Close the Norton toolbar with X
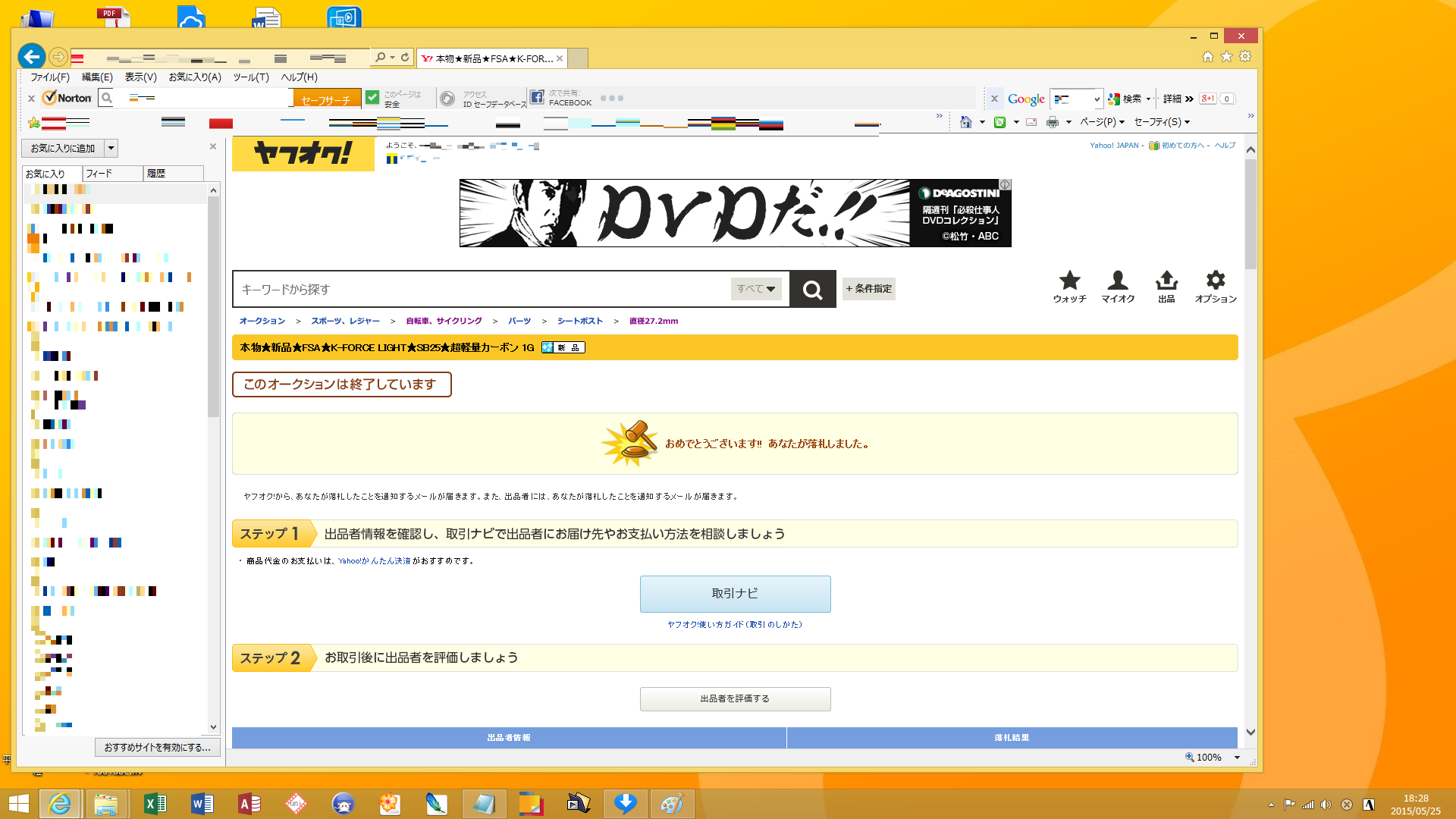Screen dimensions: 1456x819 coord(31,99)
